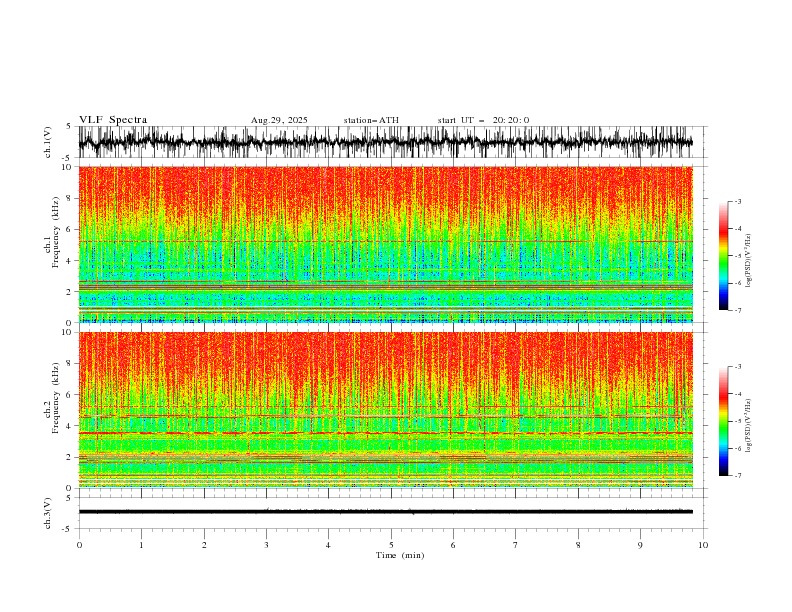Screen dimensions: 792x612
Task: Click the ch.3 flat waveform trace
Action: 385,512
